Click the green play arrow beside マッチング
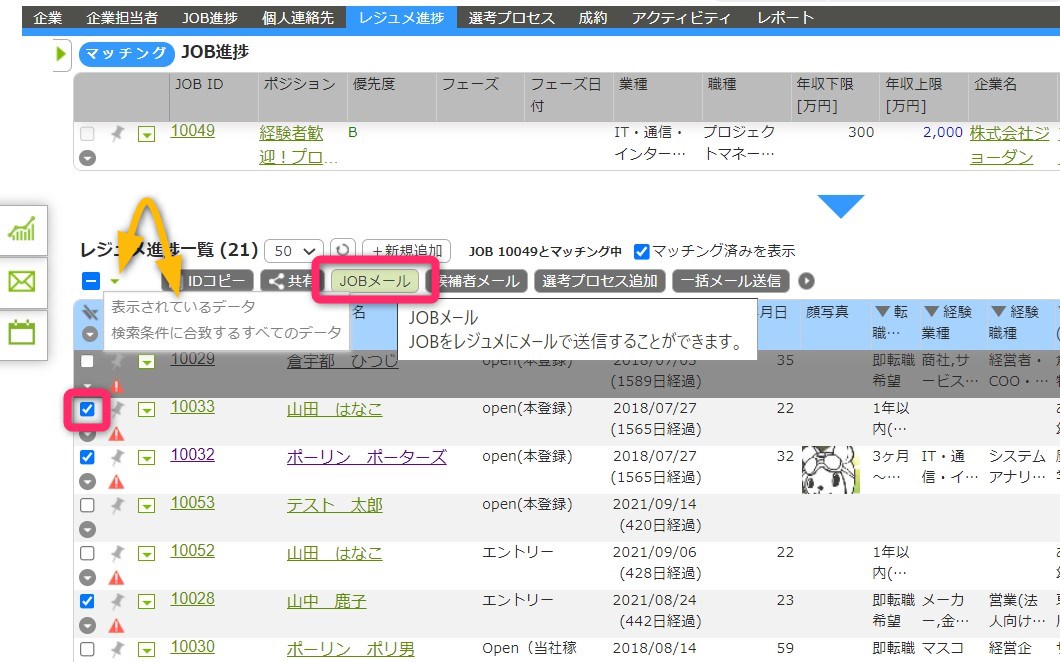 (x=62, y=54)
